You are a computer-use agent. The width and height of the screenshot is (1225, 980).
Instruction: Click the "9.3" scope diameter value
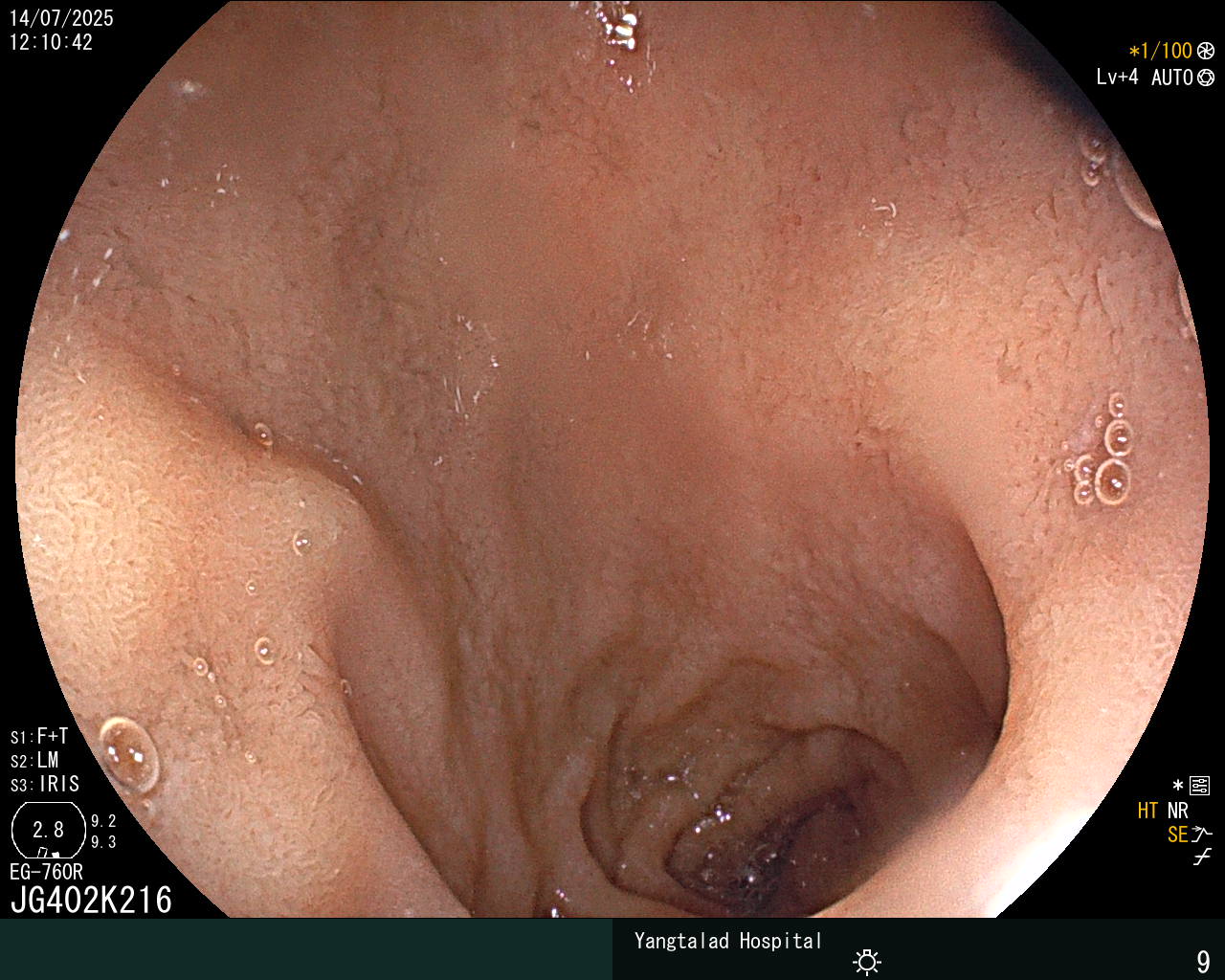103,842
